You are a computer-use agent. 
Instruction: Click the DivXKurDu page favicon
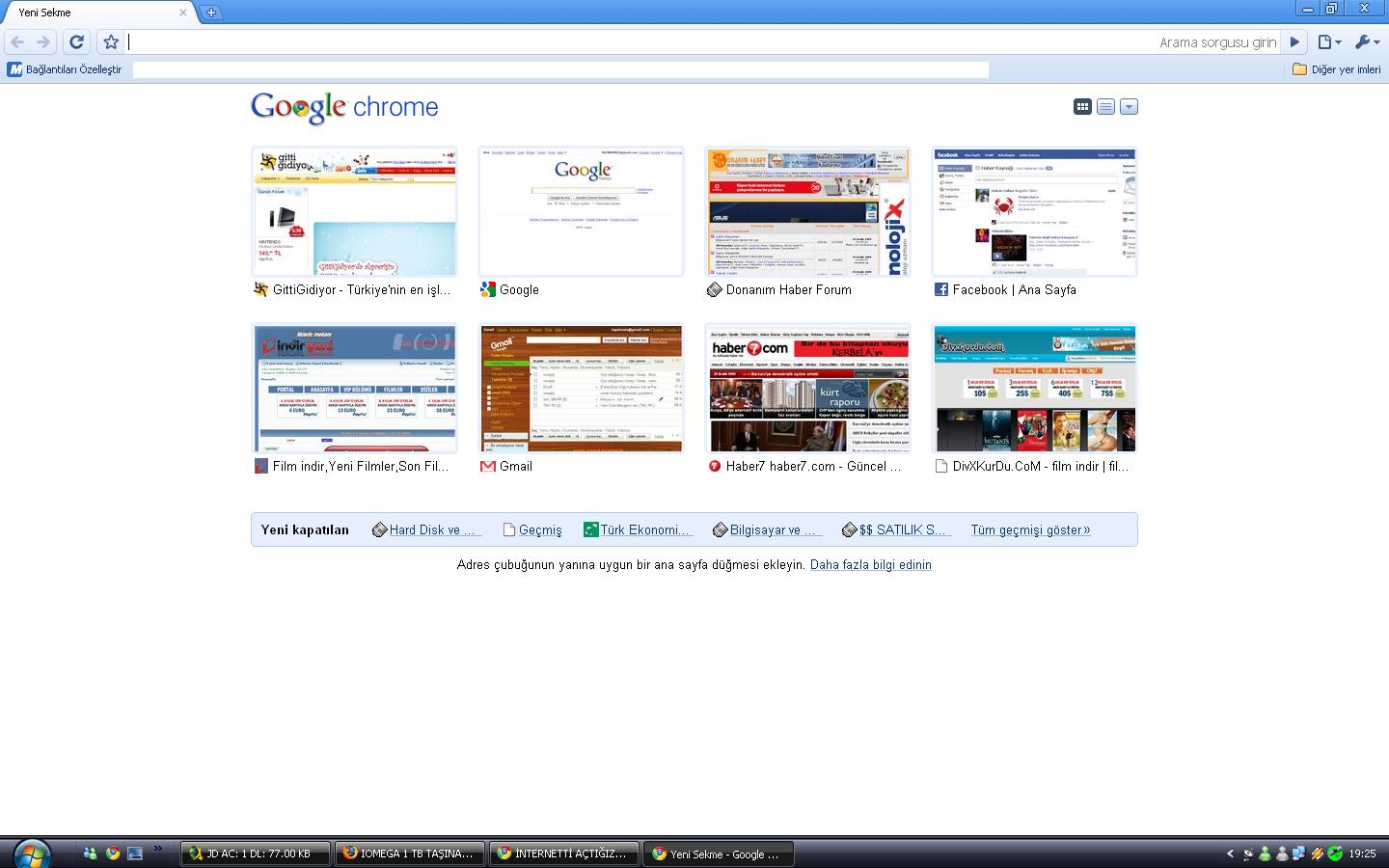pyautogui.click(x=940, y=466)
